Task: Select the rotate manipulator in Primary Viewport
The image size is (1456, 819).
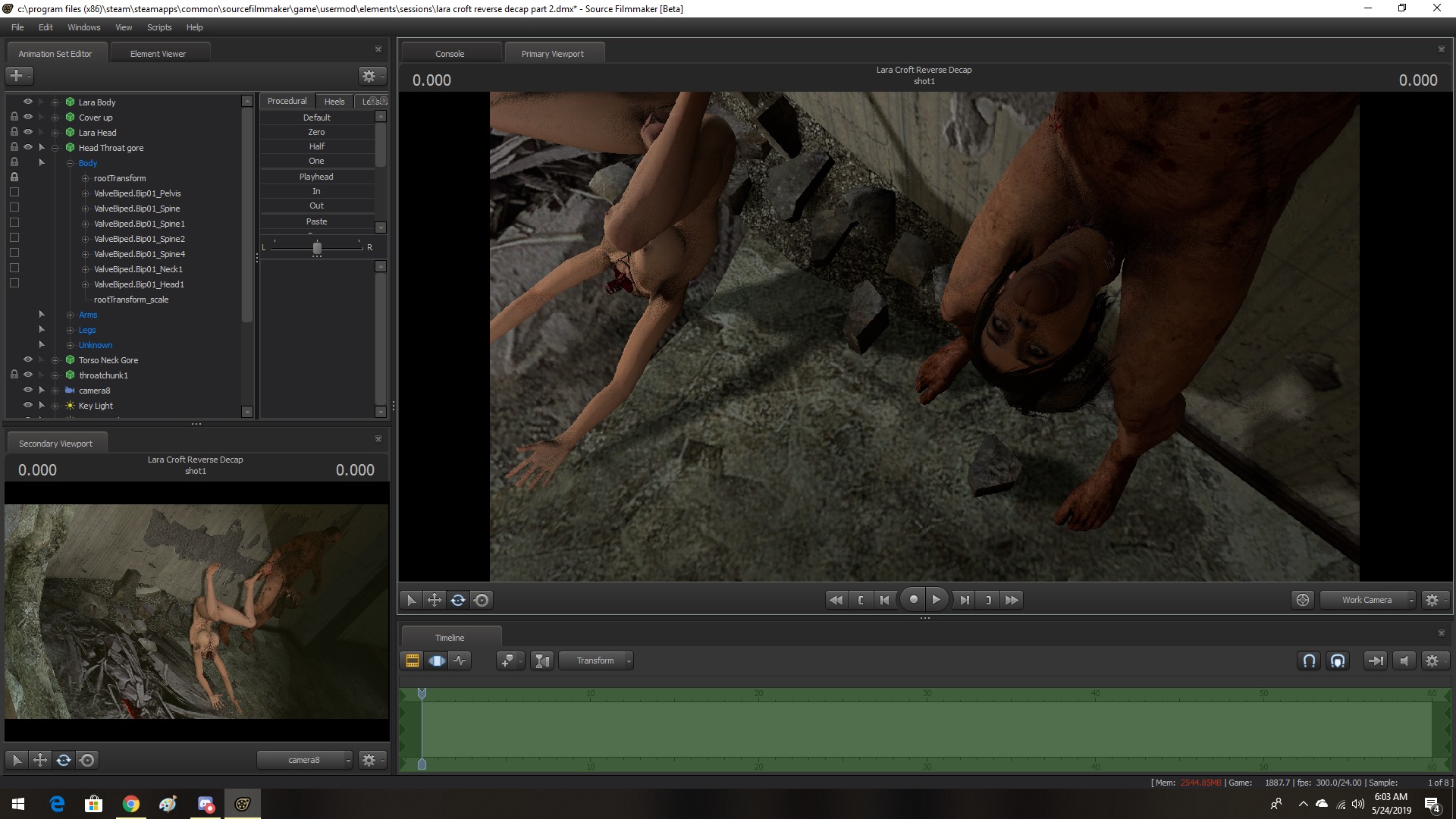Action: click(458, 600)
